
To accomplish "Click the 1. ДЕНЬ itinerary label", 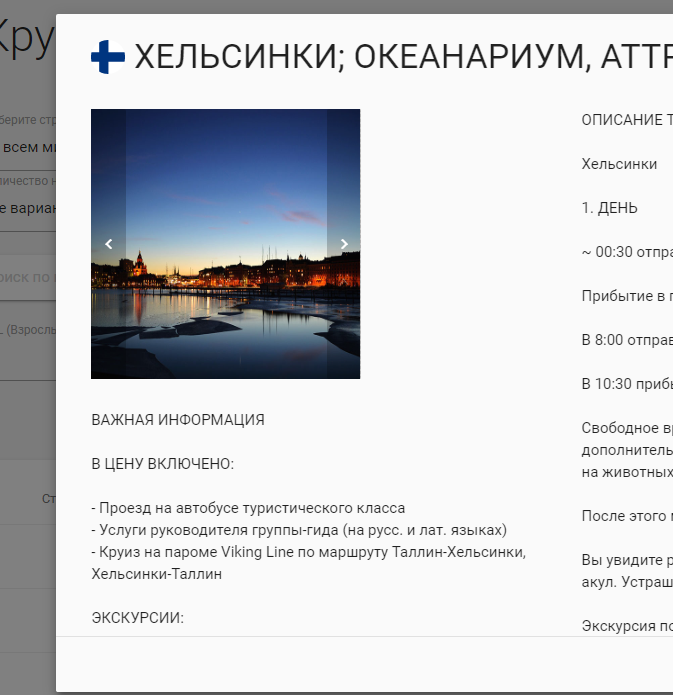I will (609, 208).
